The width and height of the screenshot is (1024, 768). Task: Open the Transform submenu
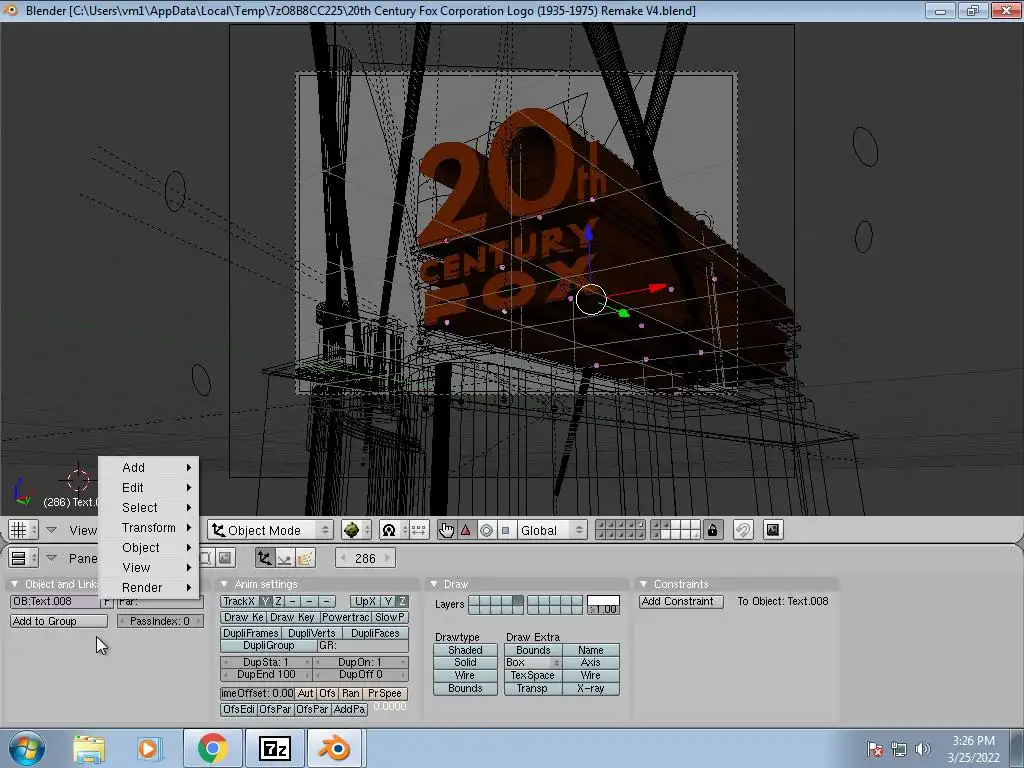[149, 527]
